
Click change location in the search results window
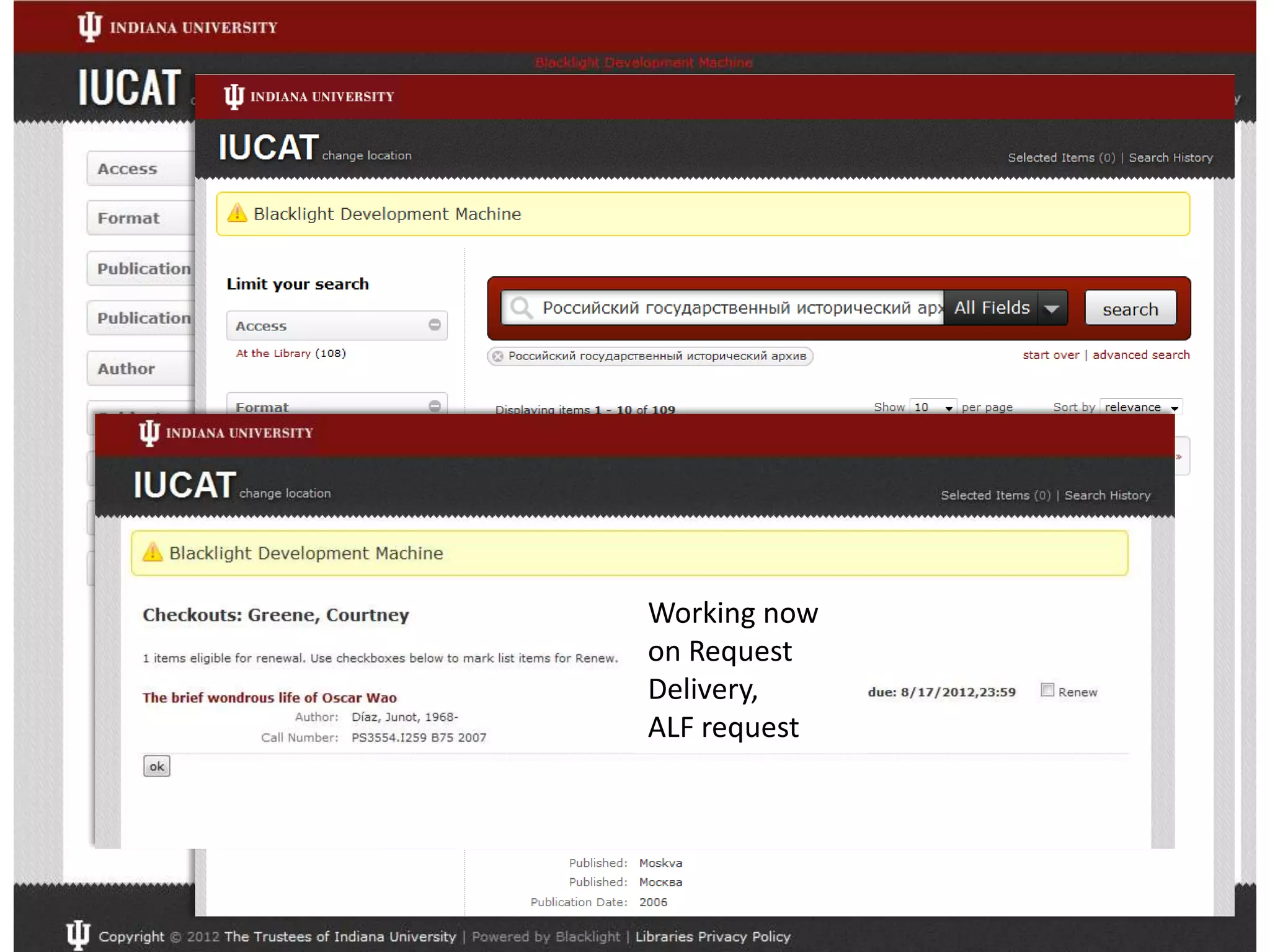[366, 156]
